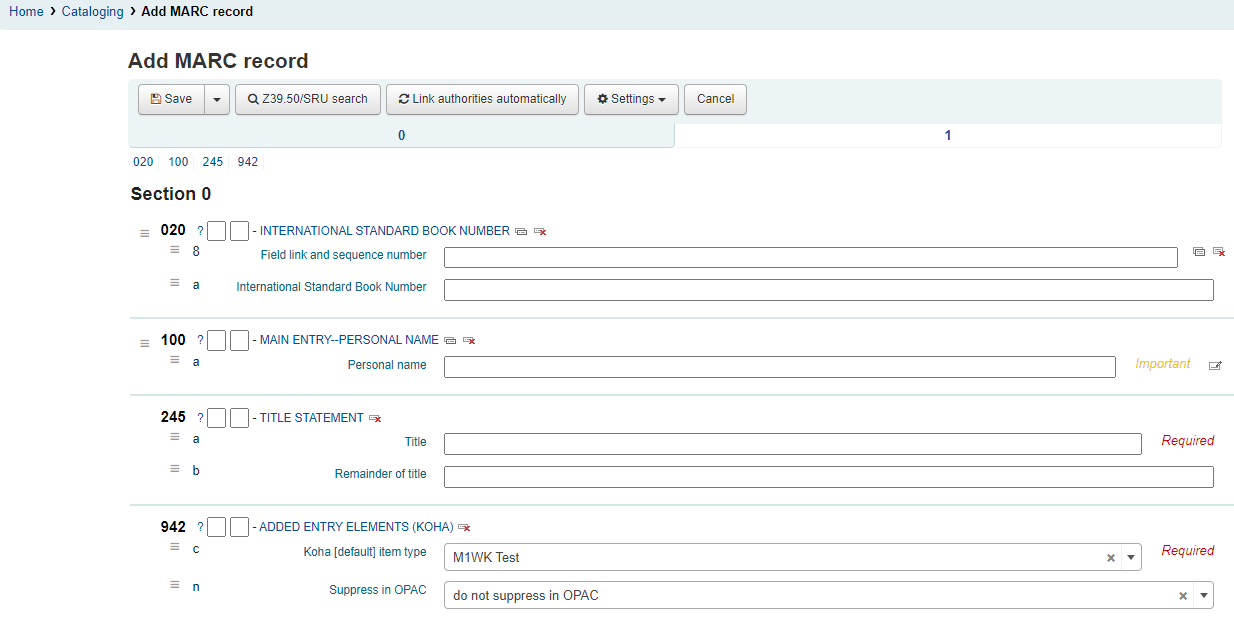This screenshot has width=1234, height=619.
Task: Delete the Field link and sequence number subfield
Action: click(1219, 252)
